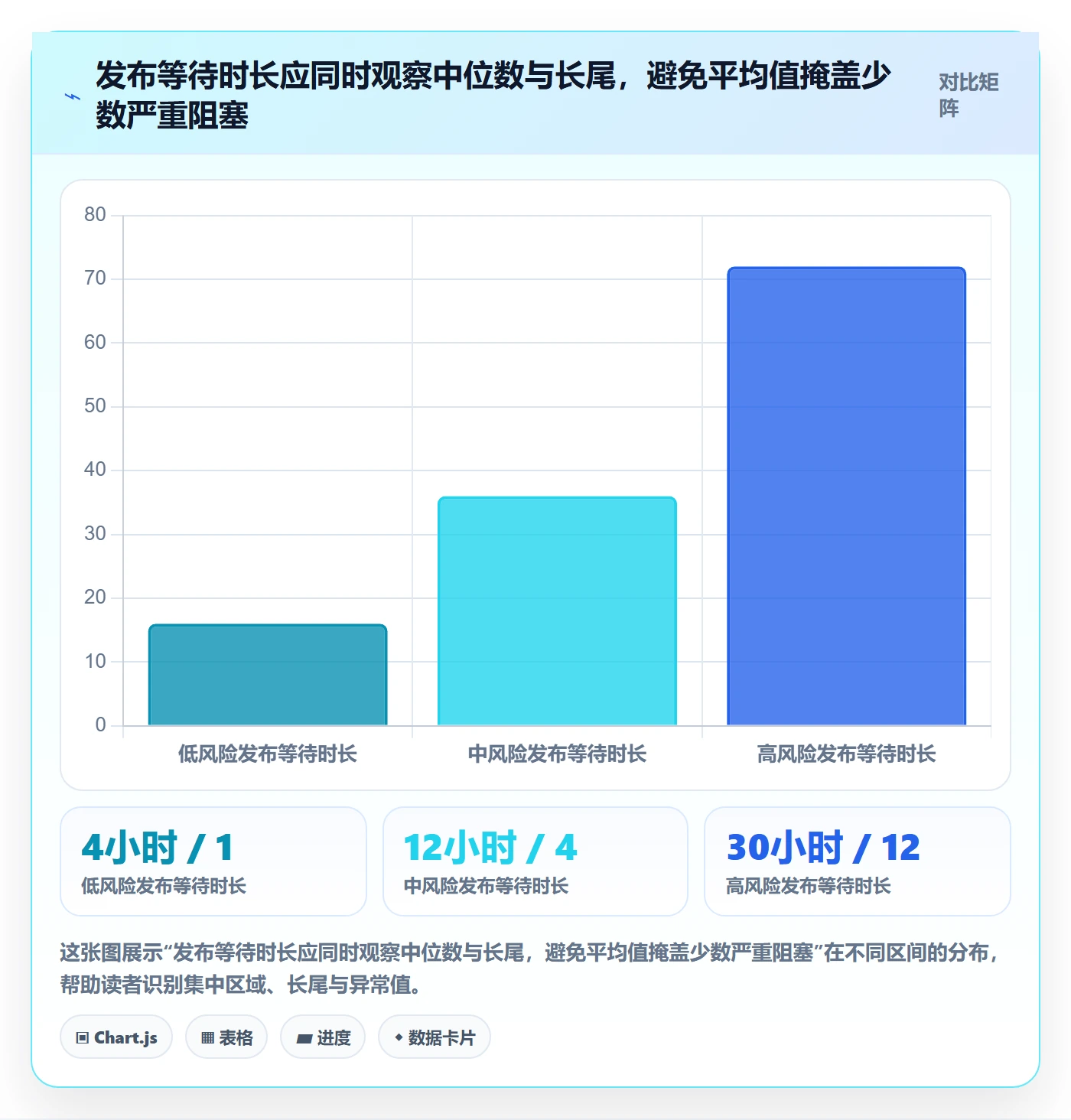Click the y-axis value 0
This screenshot has height=1120, width=1071.
tap(100, 725)
